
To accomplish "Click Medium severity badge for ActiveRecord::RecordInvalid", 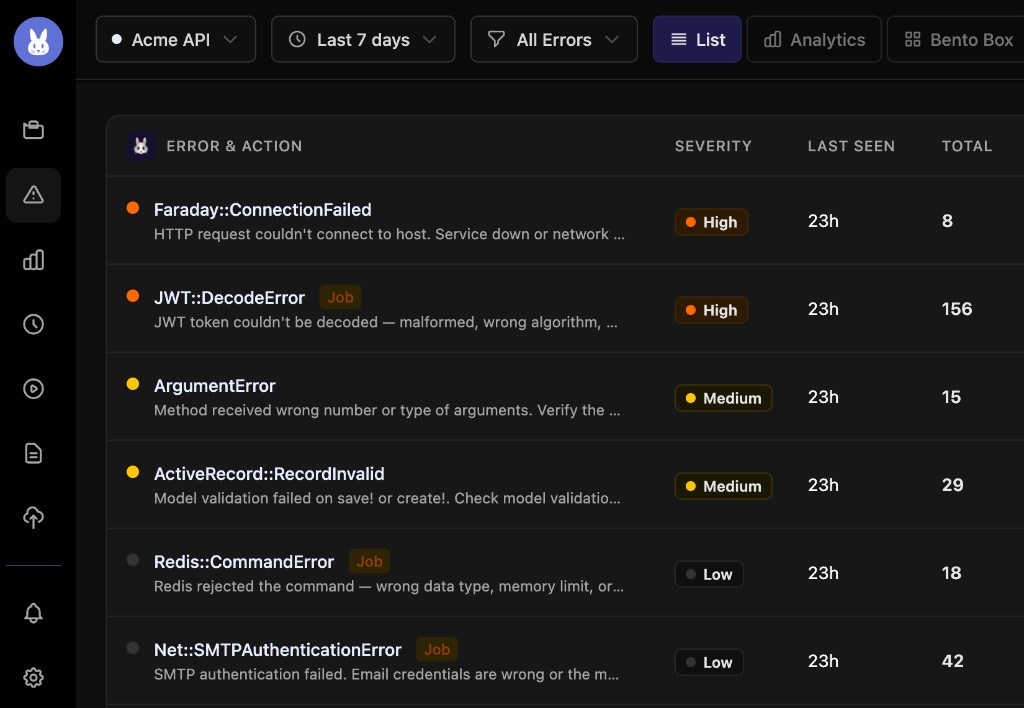I will click(x=724, y=486).
